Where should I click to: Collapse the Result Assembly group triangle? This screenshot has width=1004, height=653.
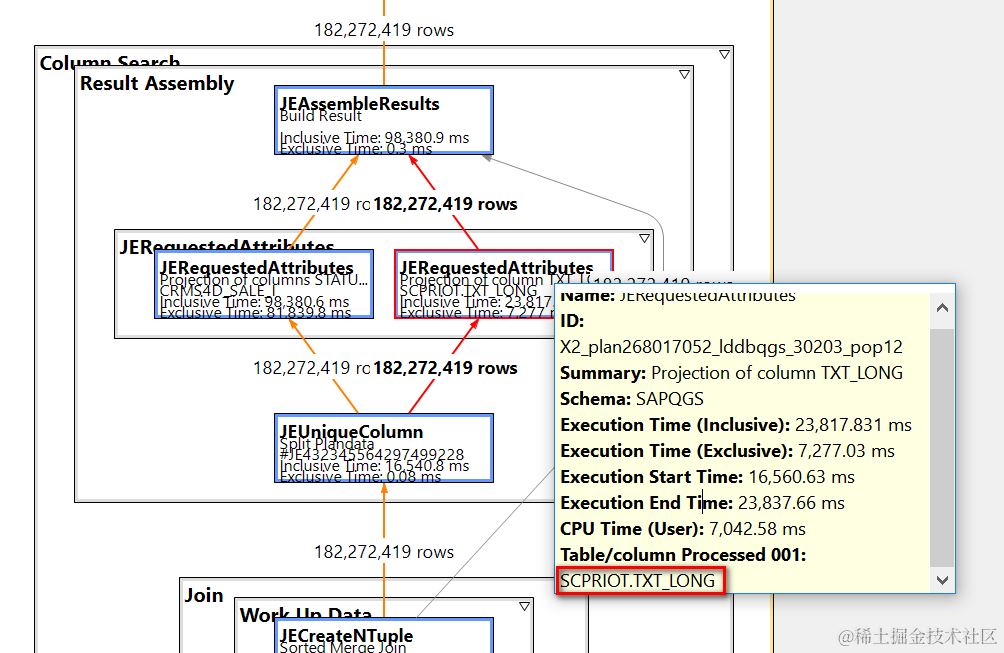click(684, 74)
